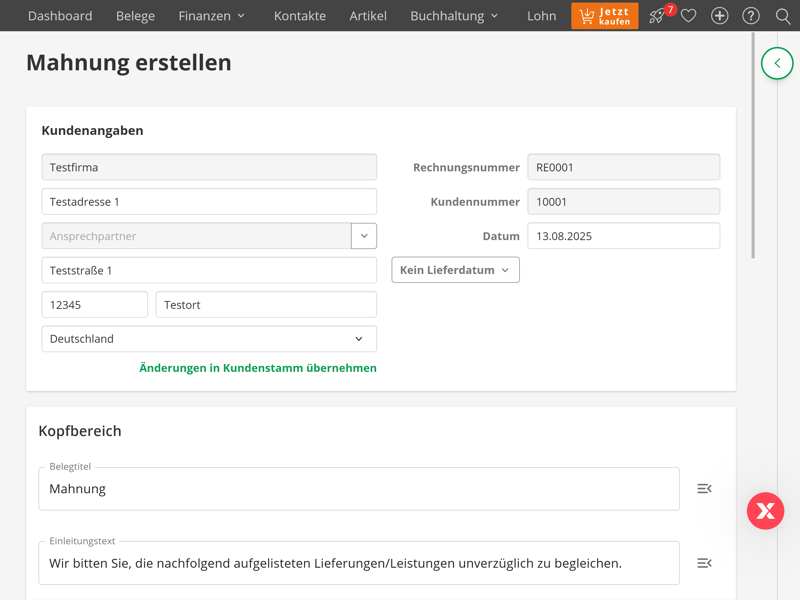Click the red floating X chat button
The image size is (800, 600).
point(765,511)
